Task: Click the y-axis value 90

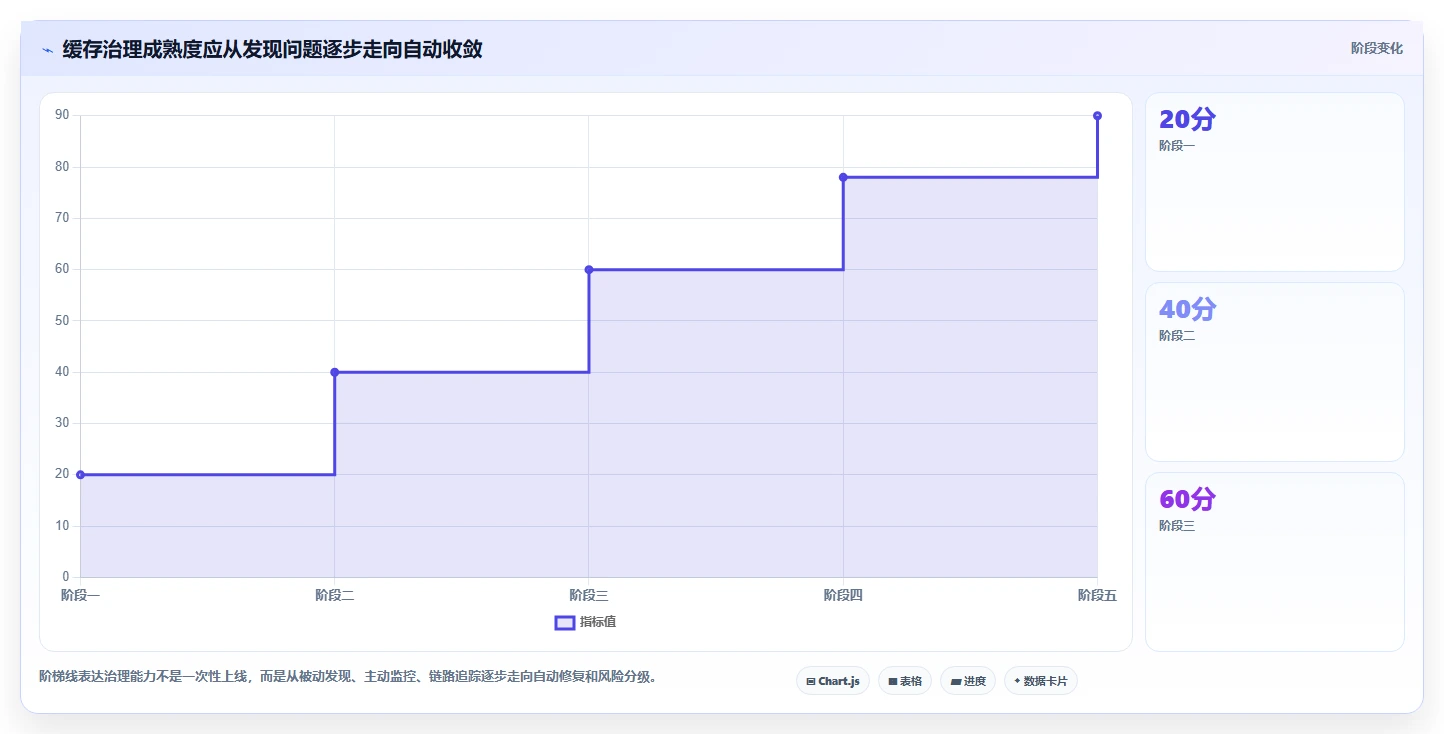Action: pos(62,115)
